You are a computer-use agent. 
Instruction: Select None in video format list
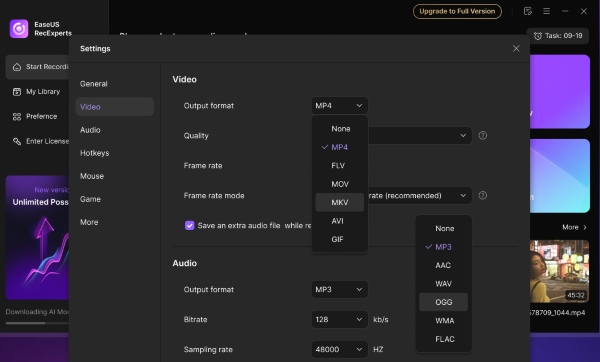pos(340,129)
